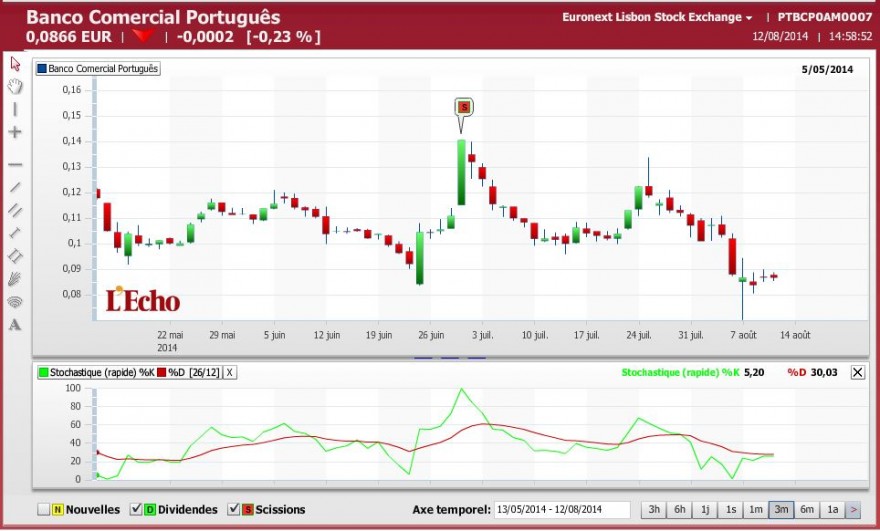This screenshot has height=531, width=880.
Task: Set time range to 1s
Action: [x=731, y=510]
